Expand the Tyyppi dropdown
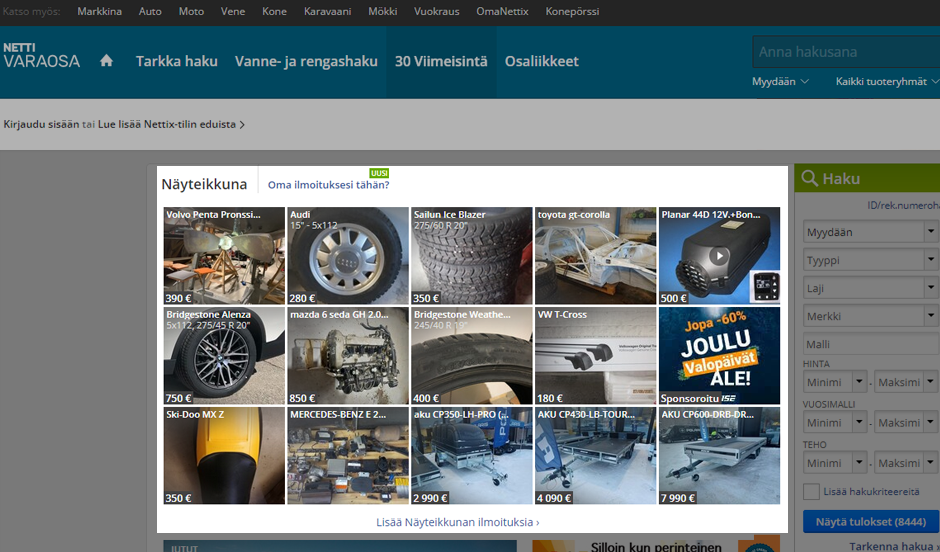This screenshot has height=552, width=940. (870, 260)
